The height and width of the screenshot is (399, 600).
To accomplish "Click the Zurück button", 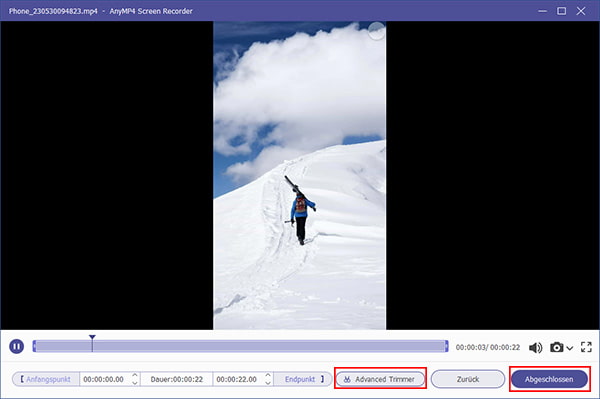I will tap(468, 379).
